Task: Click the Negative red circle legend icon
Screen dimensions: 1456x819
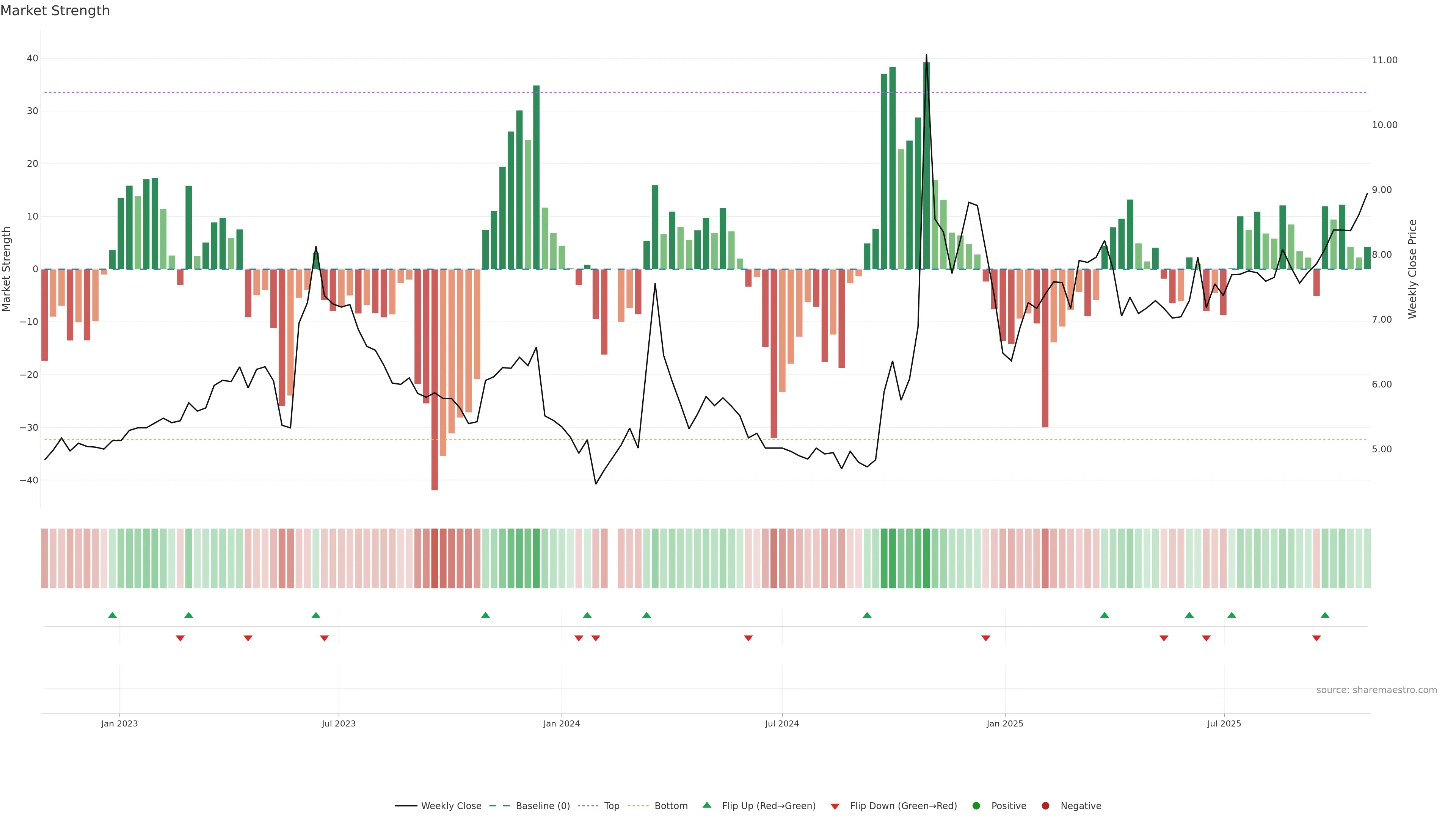Action: point(1045,806)
